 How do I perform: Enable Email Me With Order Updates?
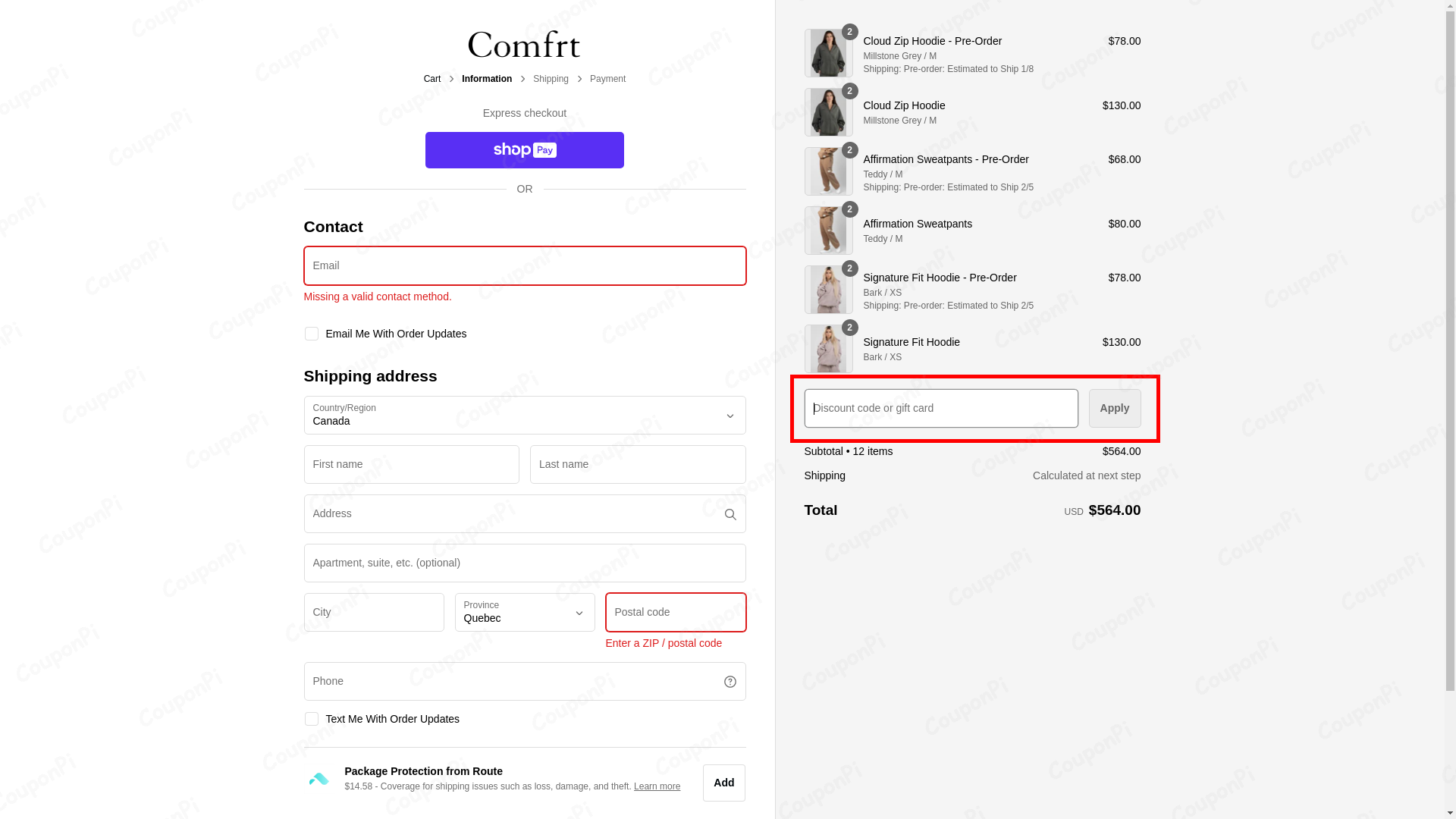[311, 334]
